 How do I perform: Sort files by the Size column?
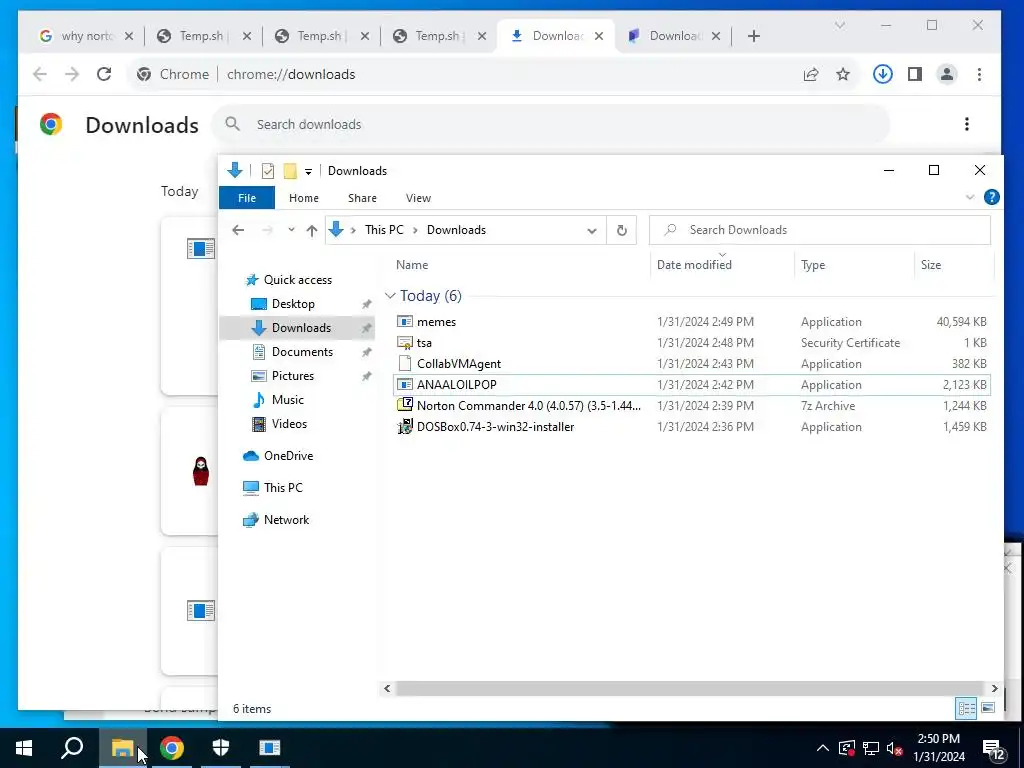954,264
